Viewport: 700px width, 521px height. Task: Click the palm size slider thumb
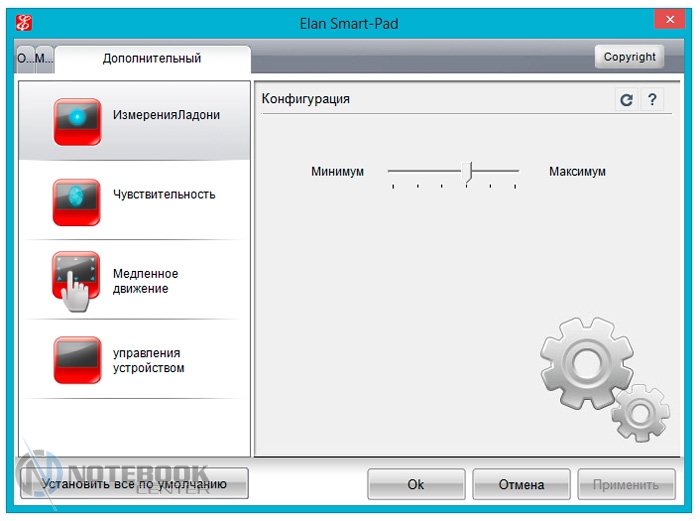[466, 172]
